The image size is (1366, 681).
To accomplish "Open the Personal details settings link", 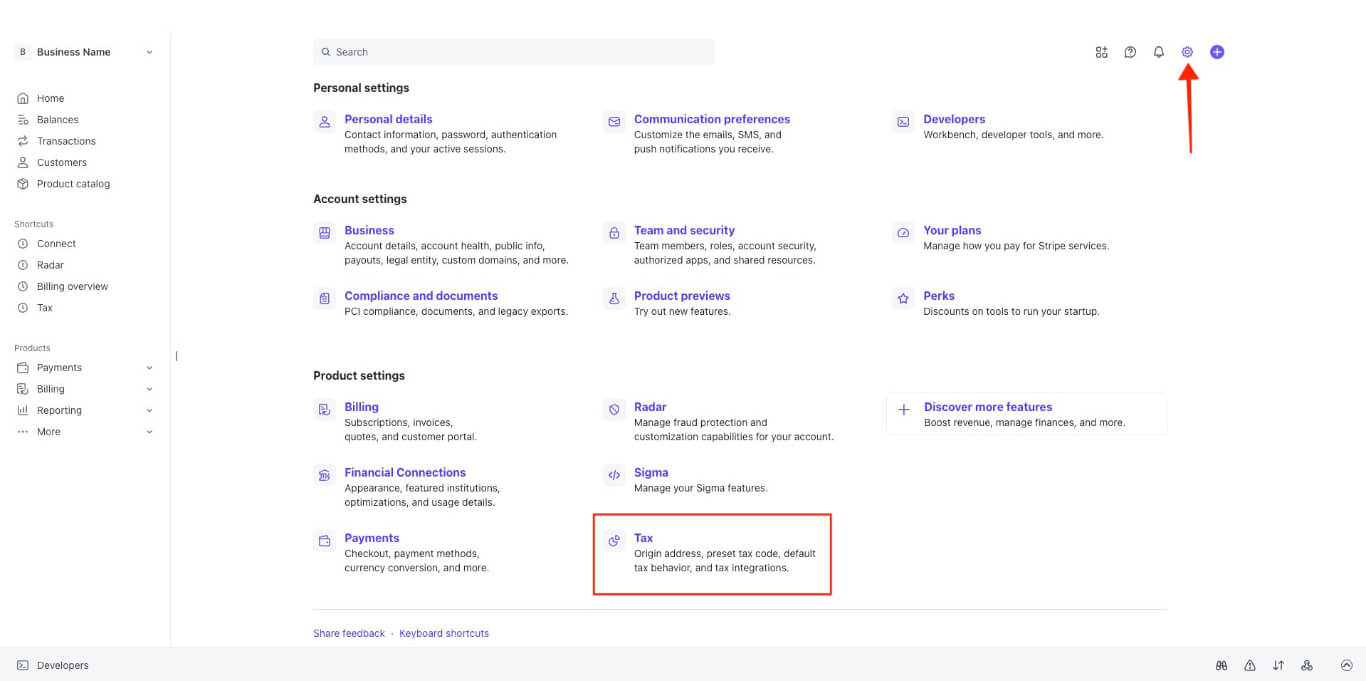I will coord(388,119).
